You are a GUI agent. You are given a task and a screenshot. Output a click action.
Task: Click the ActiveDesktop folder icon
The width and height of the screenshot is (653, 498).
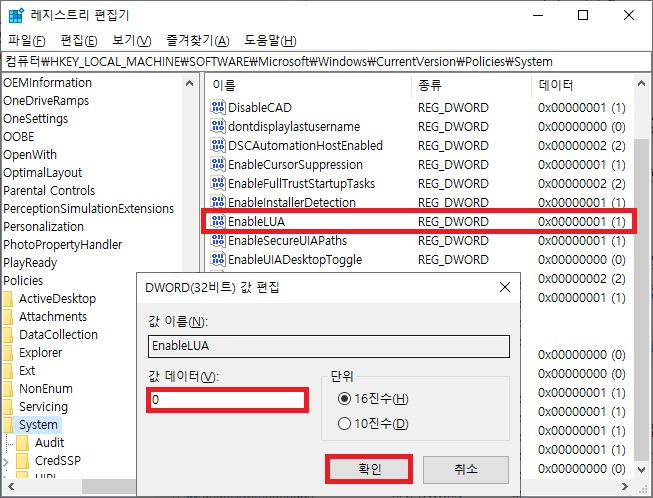[x=8, y=299]
